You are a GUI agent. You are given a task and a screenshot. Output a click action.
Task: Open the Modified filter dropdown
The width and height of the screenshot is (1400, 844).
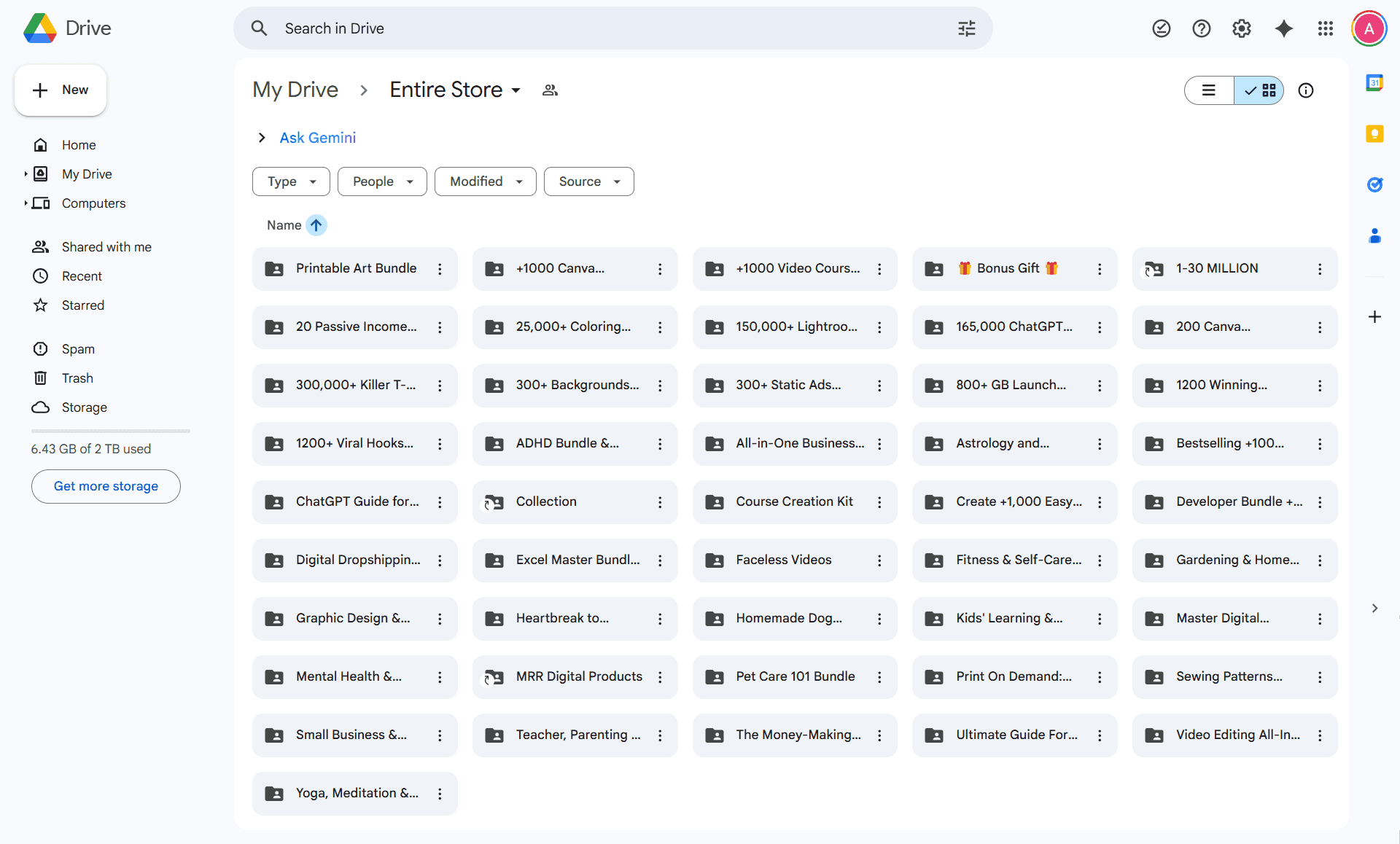click(485, 181)
